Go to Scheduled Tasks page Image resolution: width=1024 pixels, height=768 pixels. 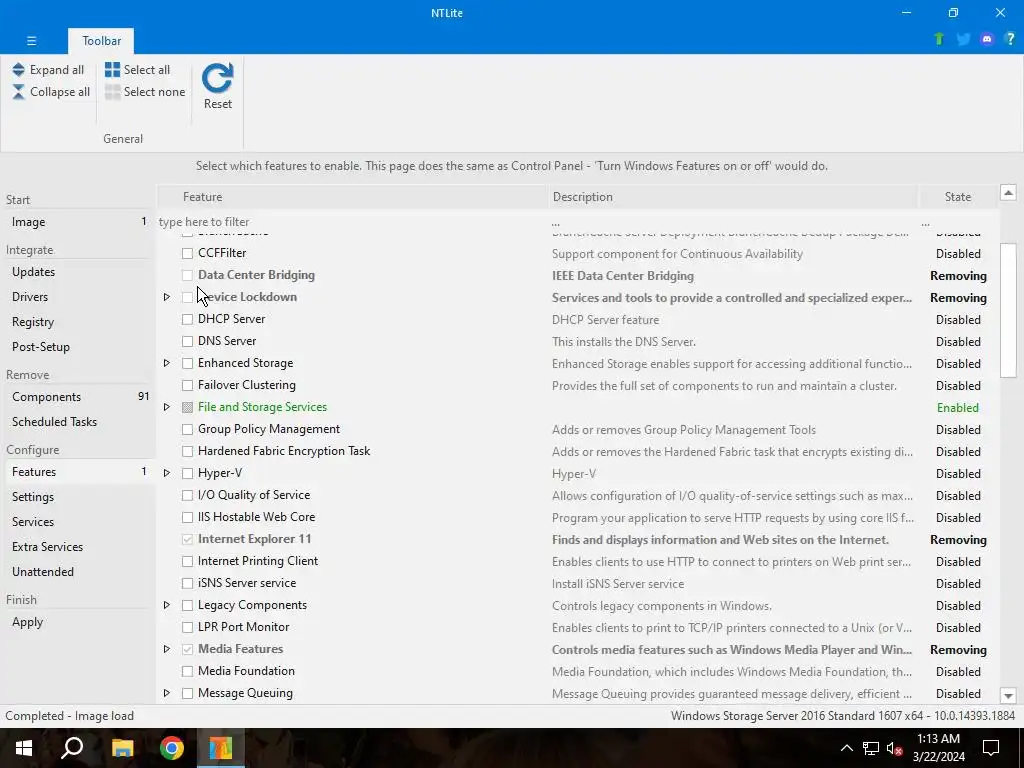[x=78, y=422]
